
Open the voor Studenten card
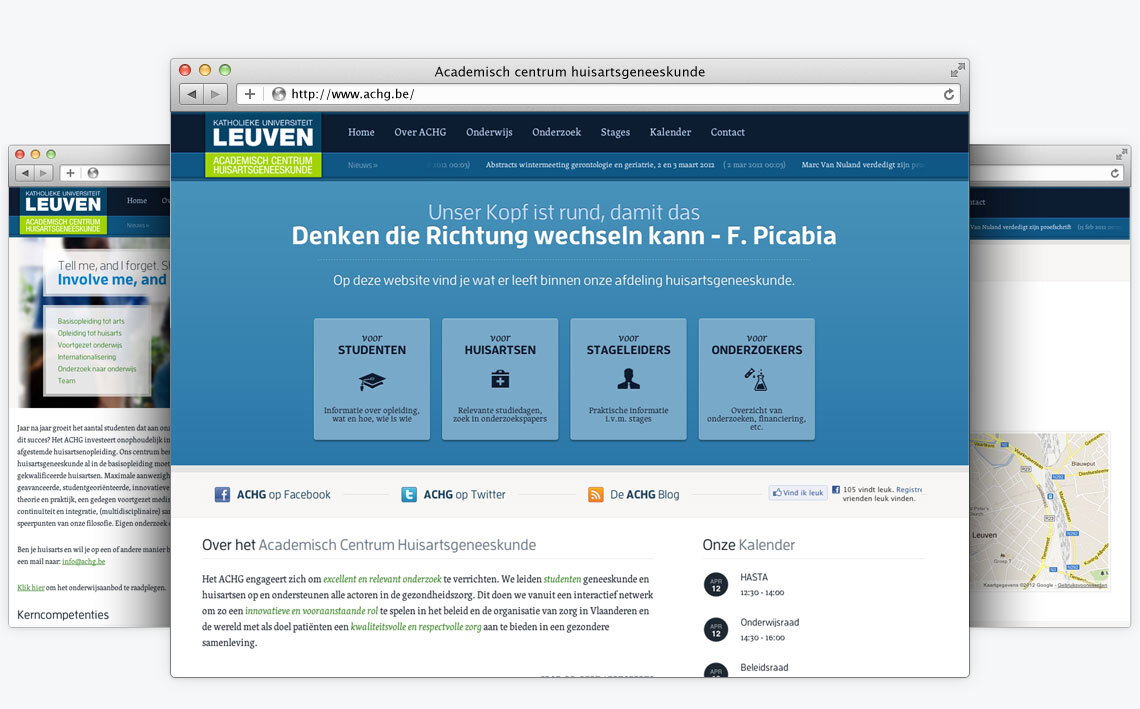372,379
